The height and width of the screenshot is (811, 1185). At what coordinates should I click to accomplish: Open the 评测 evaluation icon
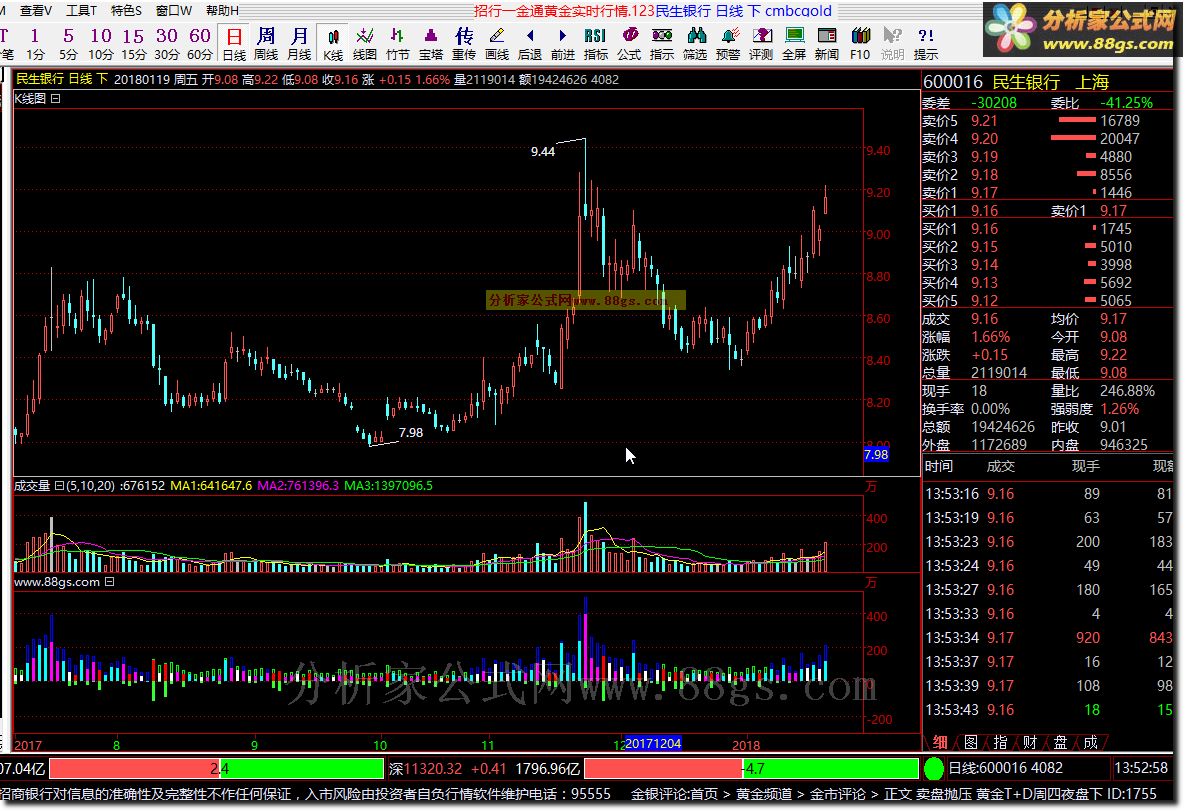761,44
